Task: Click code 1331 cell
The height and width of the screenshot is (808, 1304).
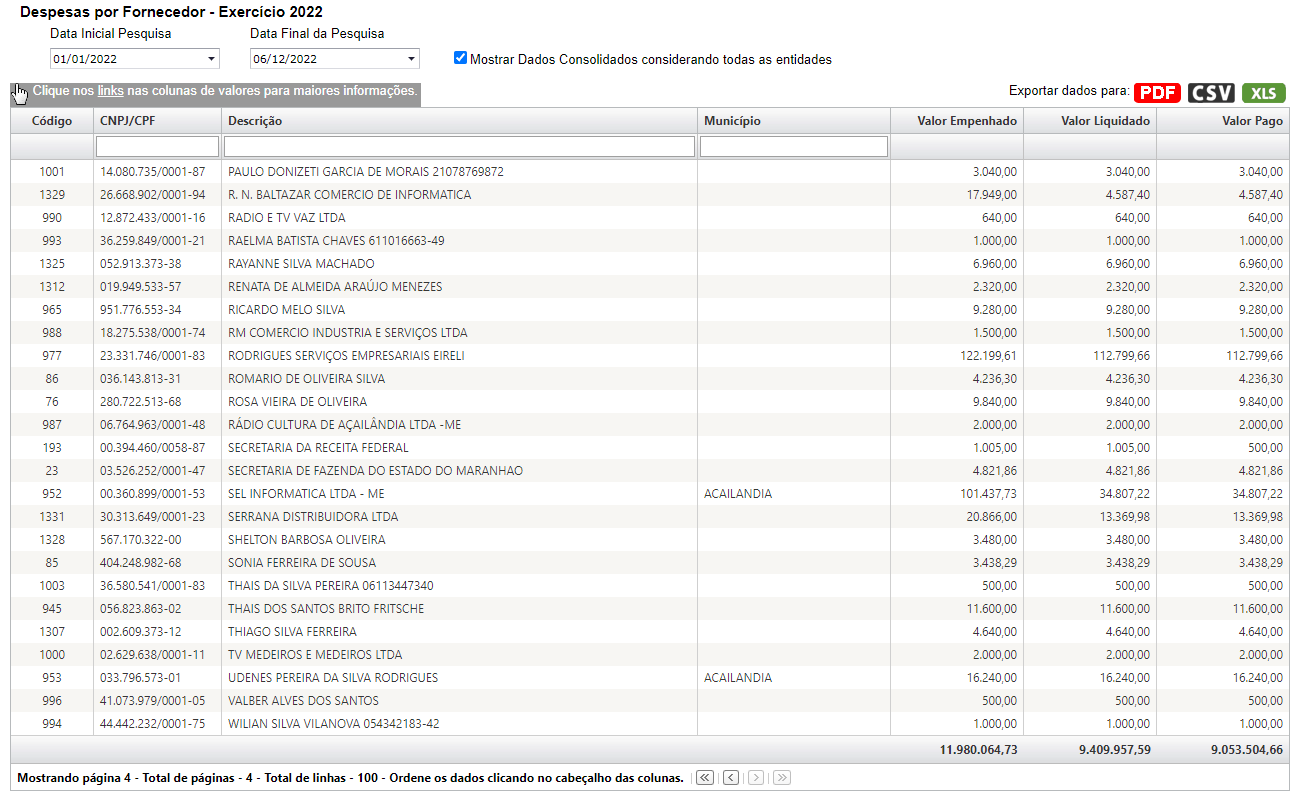Action: pyautogui.click(x=52, y=517)
